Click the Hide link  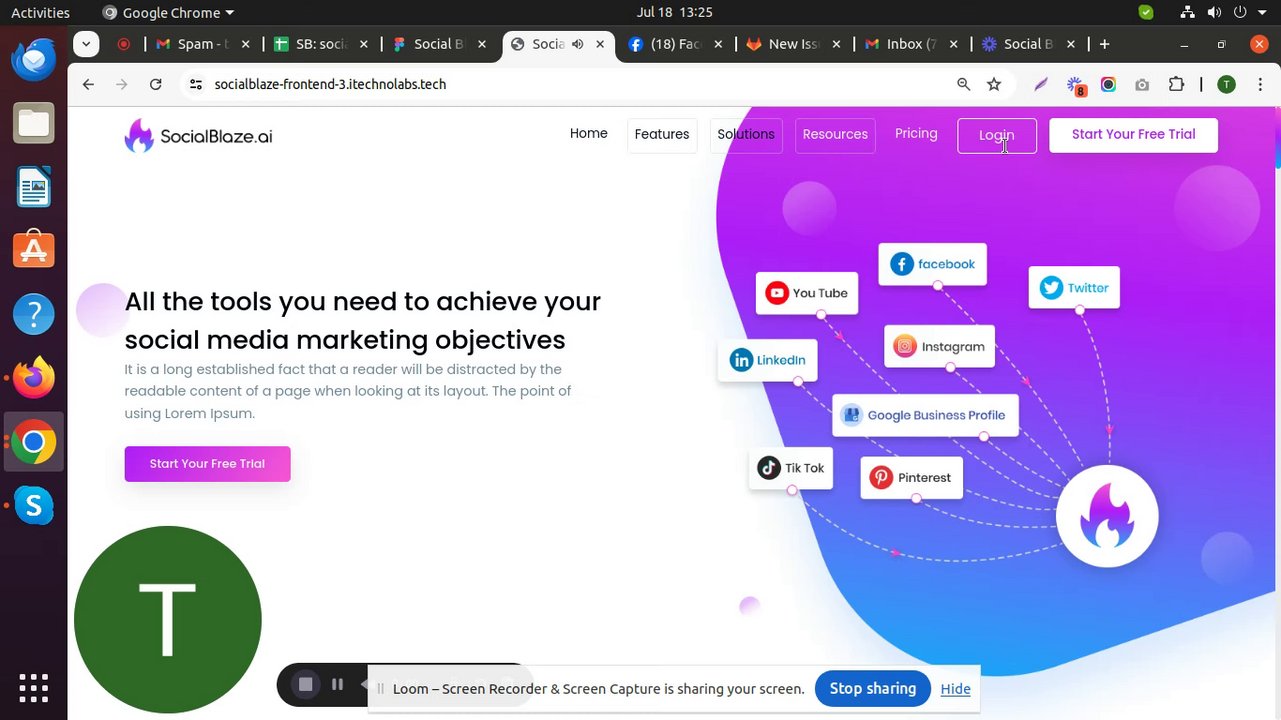(x=955, y=689)
